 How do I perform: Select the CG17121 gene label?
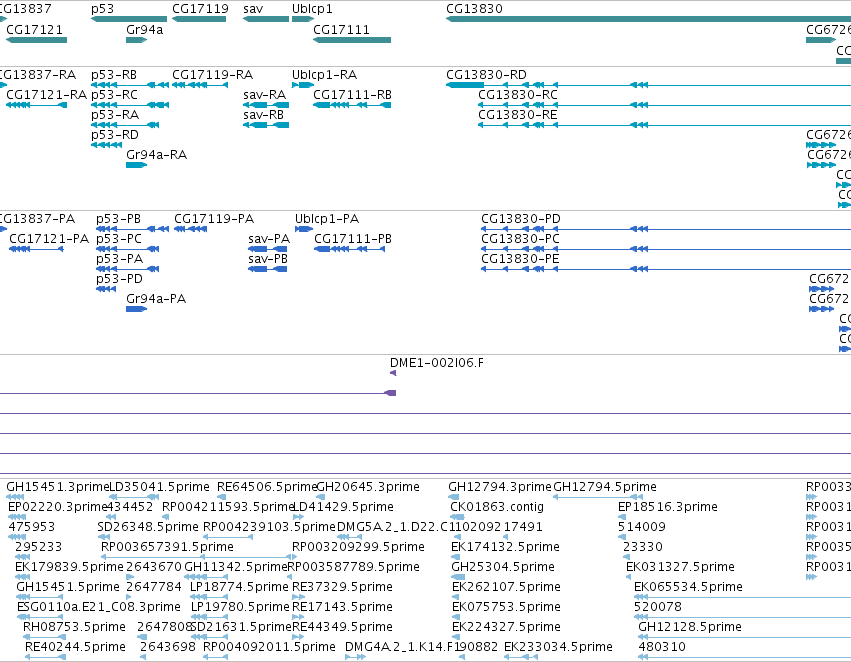[35, 29]
